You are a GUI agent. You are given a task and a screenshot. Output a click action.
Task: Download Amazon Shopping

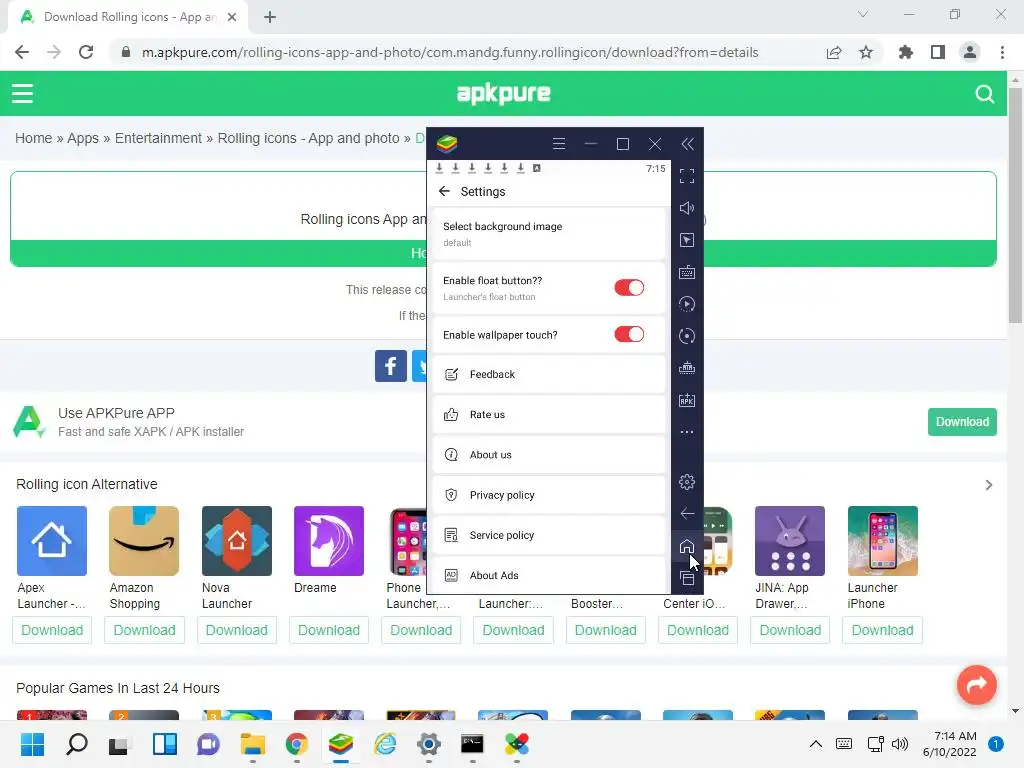click(x=144, y=630)
